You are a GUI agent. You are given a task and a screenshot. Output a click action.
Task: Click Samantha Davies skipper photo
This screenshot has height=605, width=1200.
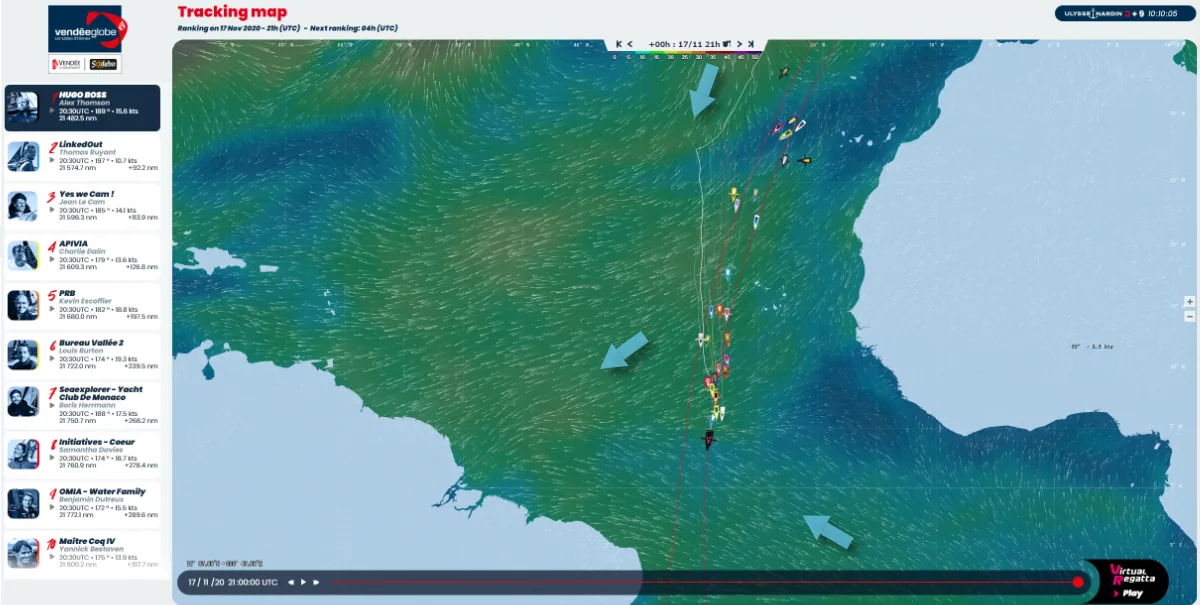22,454
